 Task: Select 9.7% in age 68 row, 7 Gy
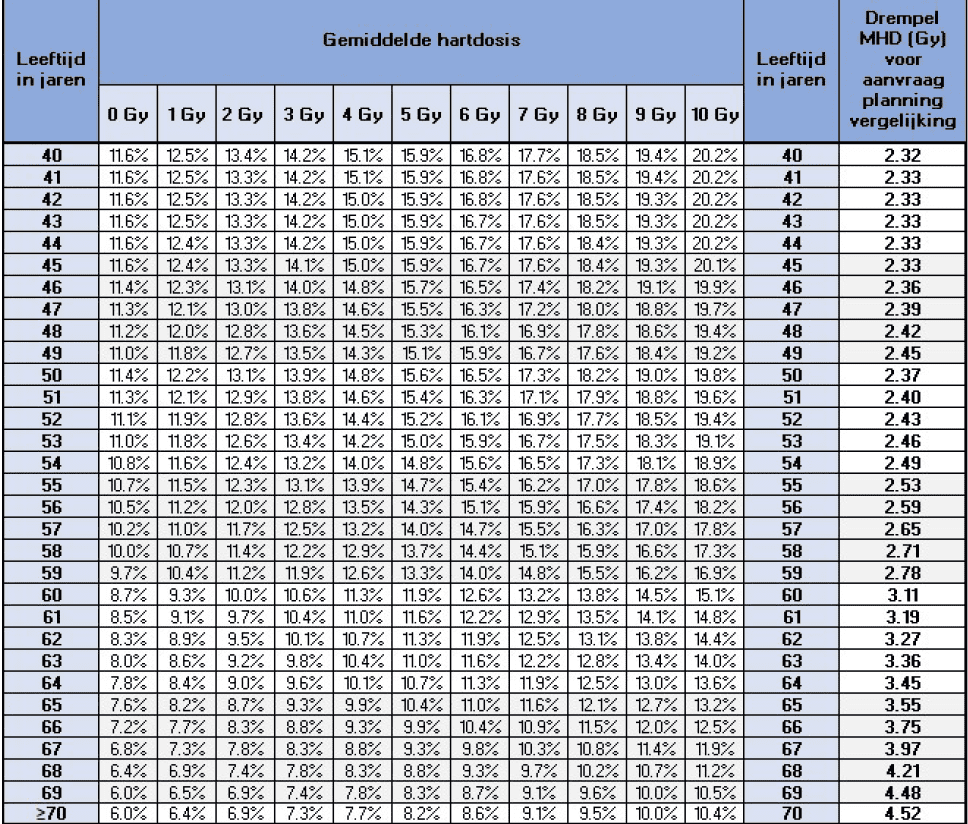pos(538,772)
